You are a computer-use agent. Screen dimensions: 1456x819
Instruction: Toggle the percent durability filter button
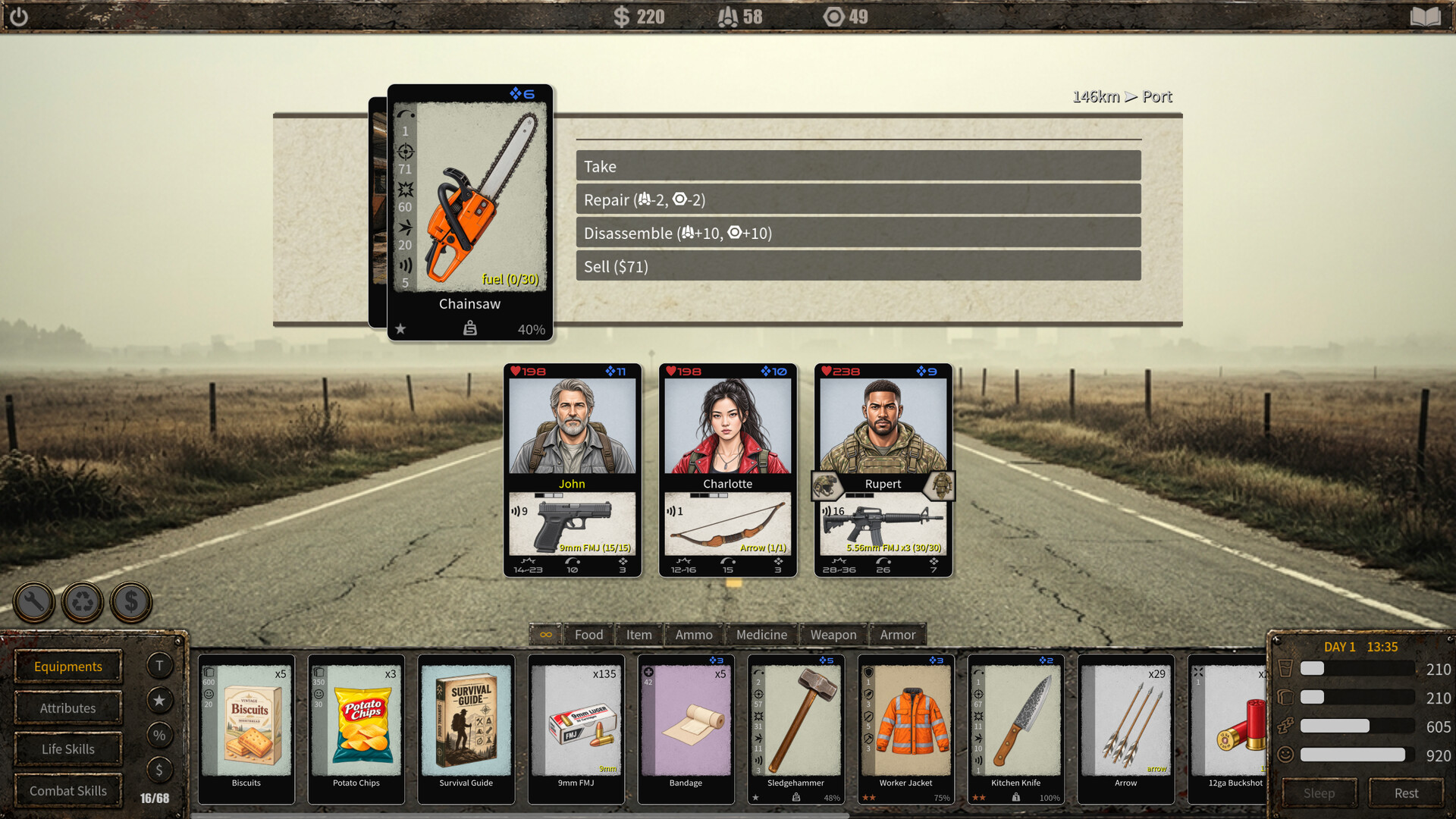[x=159, y=735]
